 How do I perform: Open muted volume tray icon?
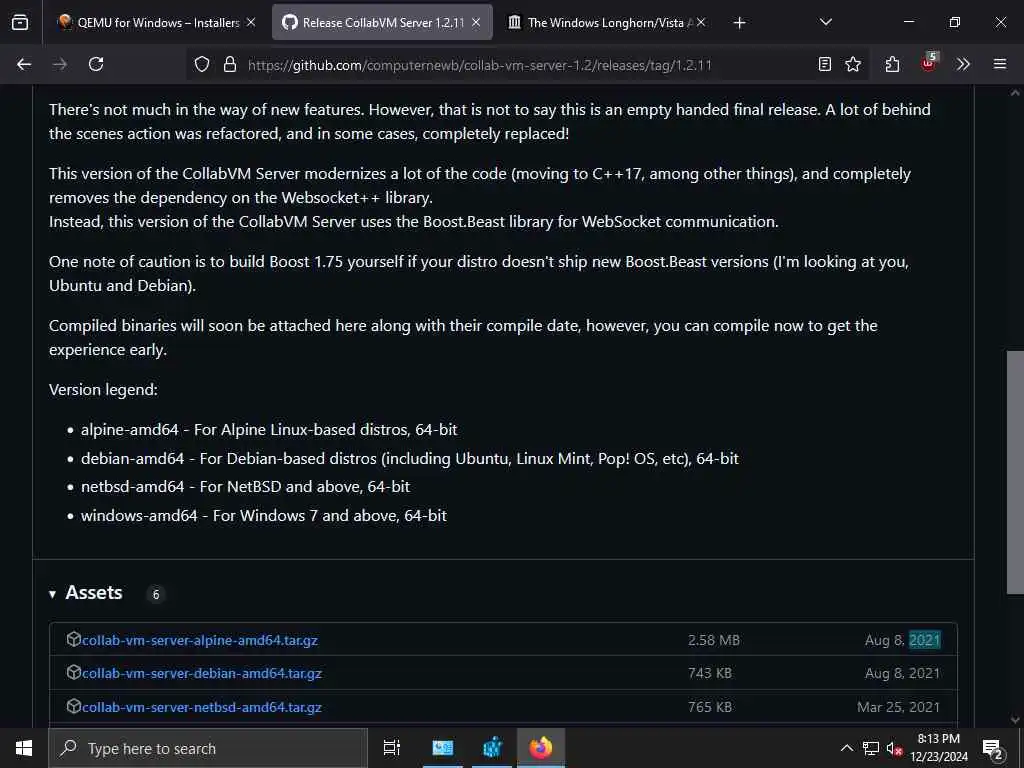click(894, 749)
